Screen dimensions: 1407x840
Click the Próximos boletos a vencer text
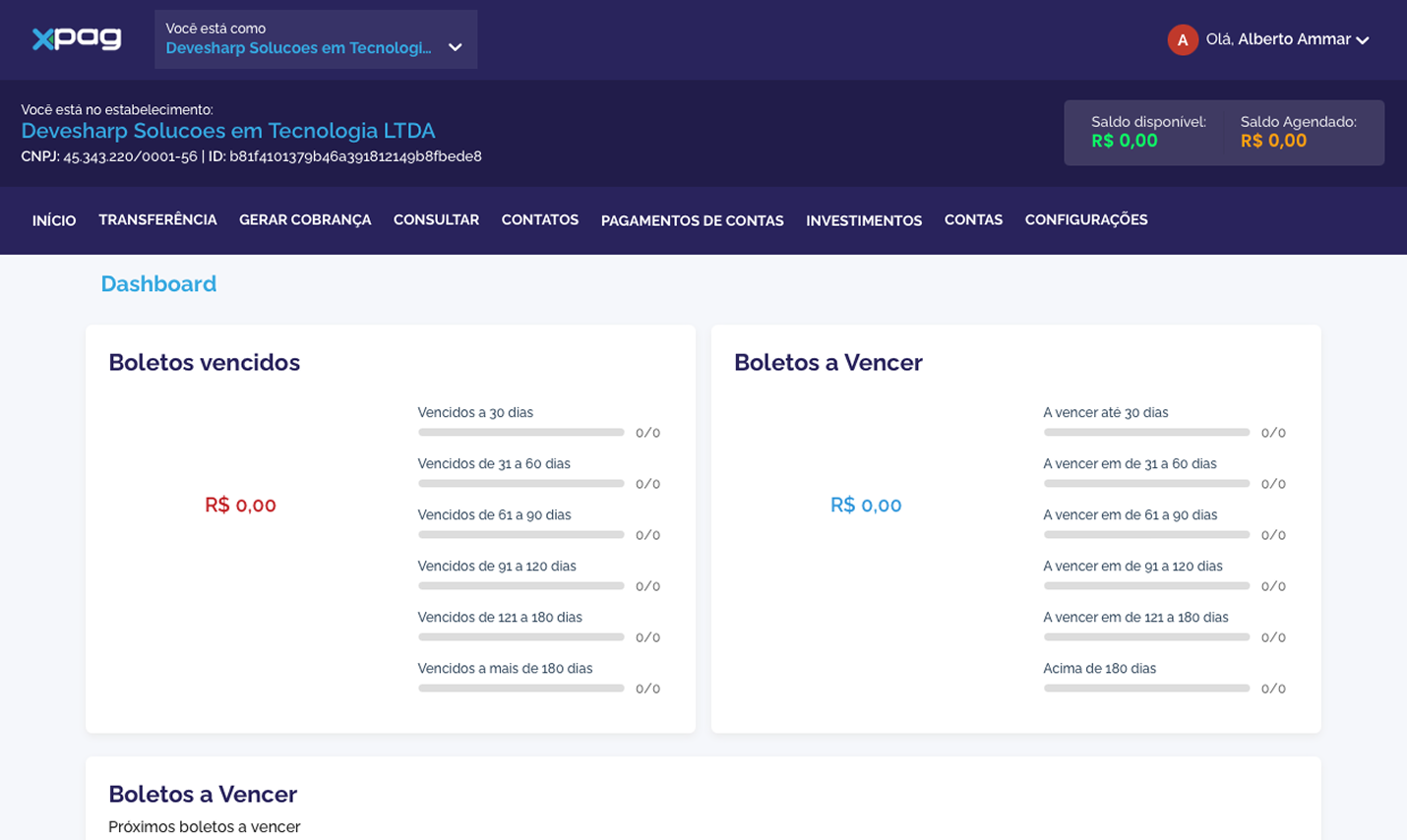(205, 827)
